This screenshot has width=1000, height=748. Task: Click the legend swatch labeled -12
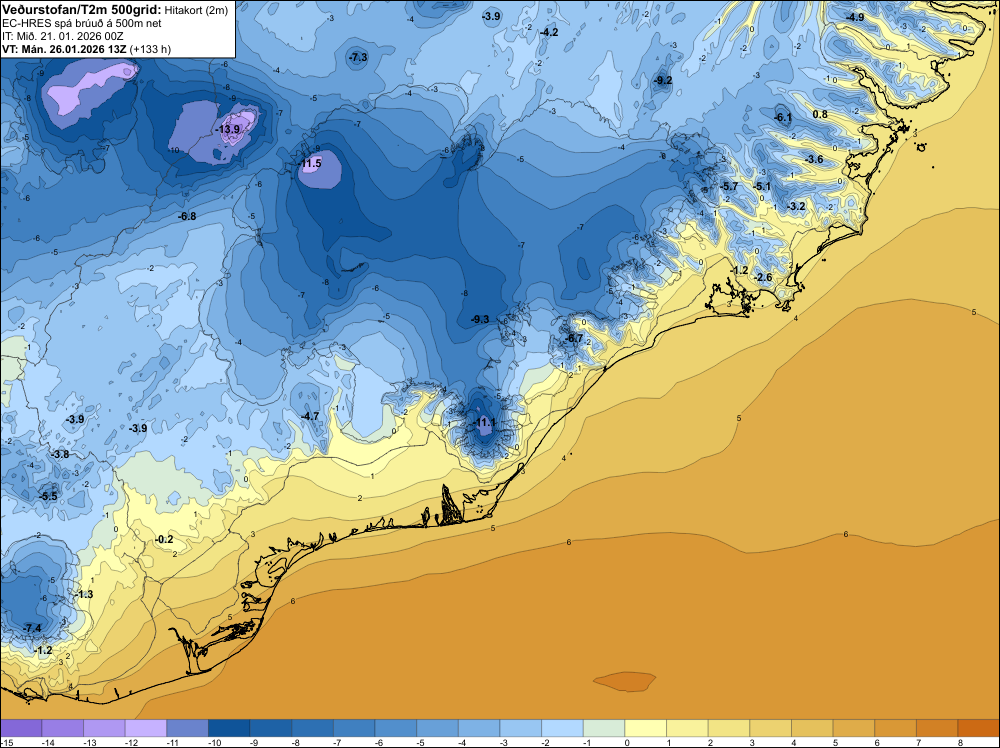pos(145,729)
